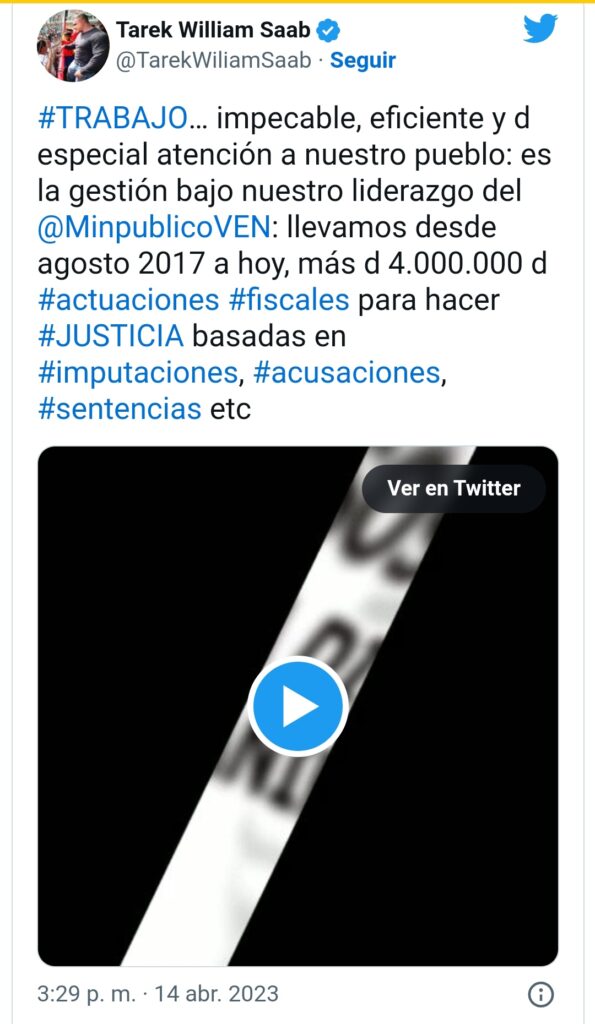595x1024 pixels.
Task: Click the Seguir follow link
Action: click(362, 60)
